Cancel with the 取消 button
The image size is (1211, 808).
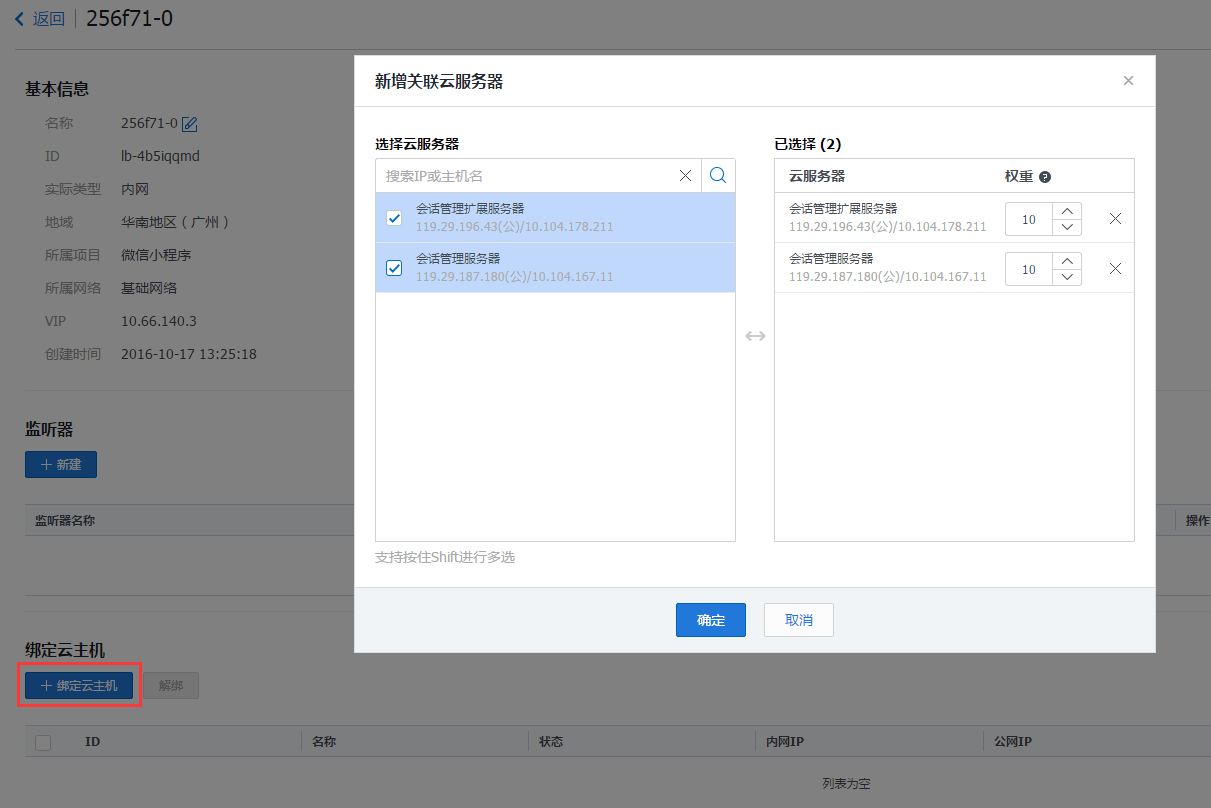point(799,620)
